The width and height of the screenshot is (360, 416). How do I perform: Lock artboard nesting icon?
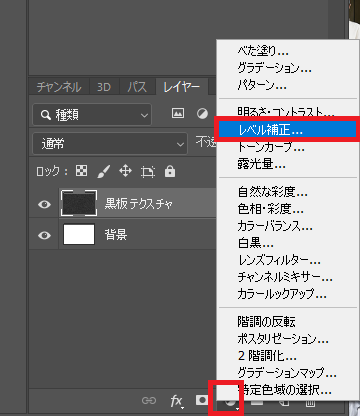148,172
